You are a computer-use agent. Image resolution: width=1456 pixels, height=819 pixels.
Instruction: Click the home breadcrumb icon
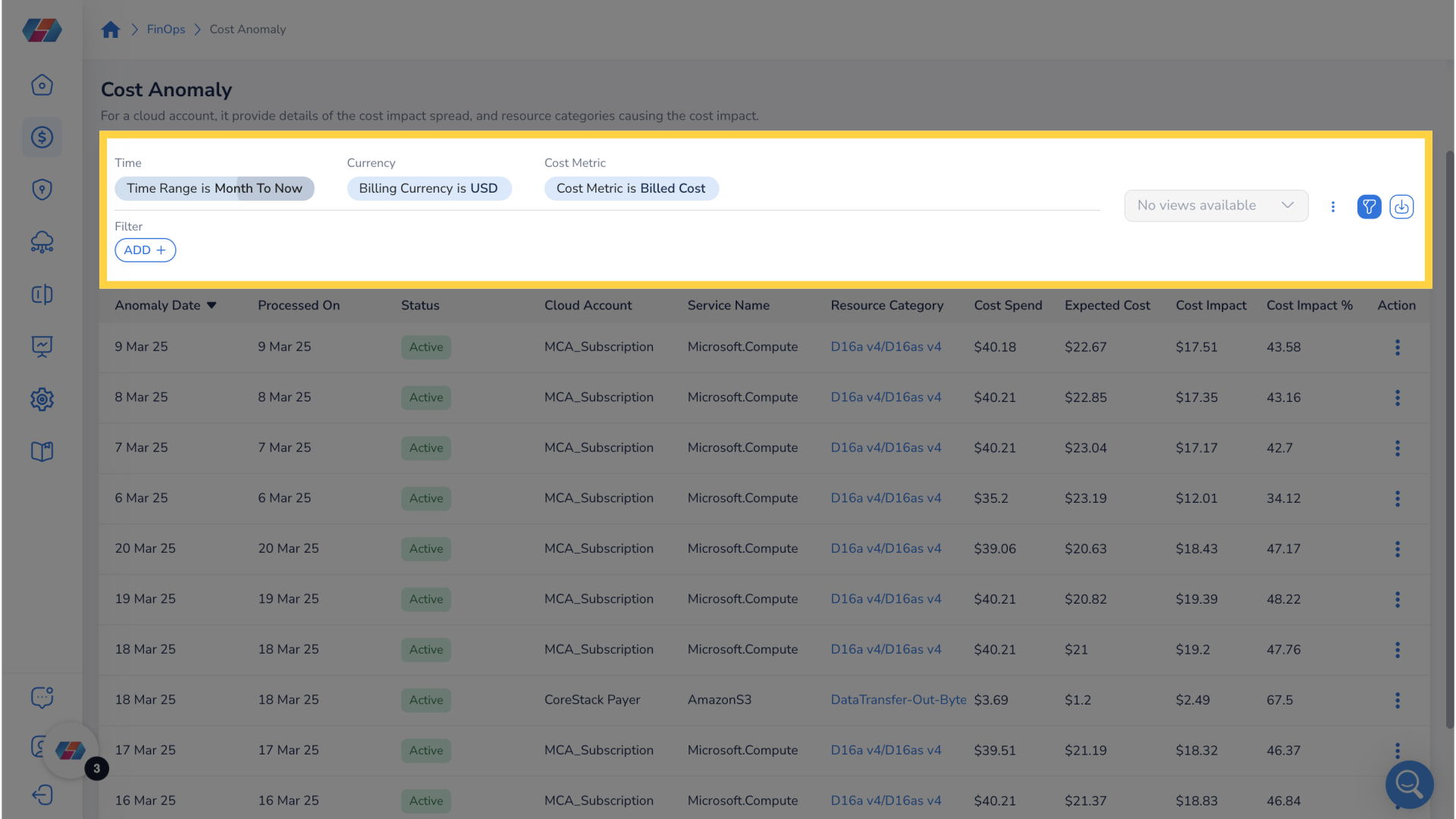111,30
